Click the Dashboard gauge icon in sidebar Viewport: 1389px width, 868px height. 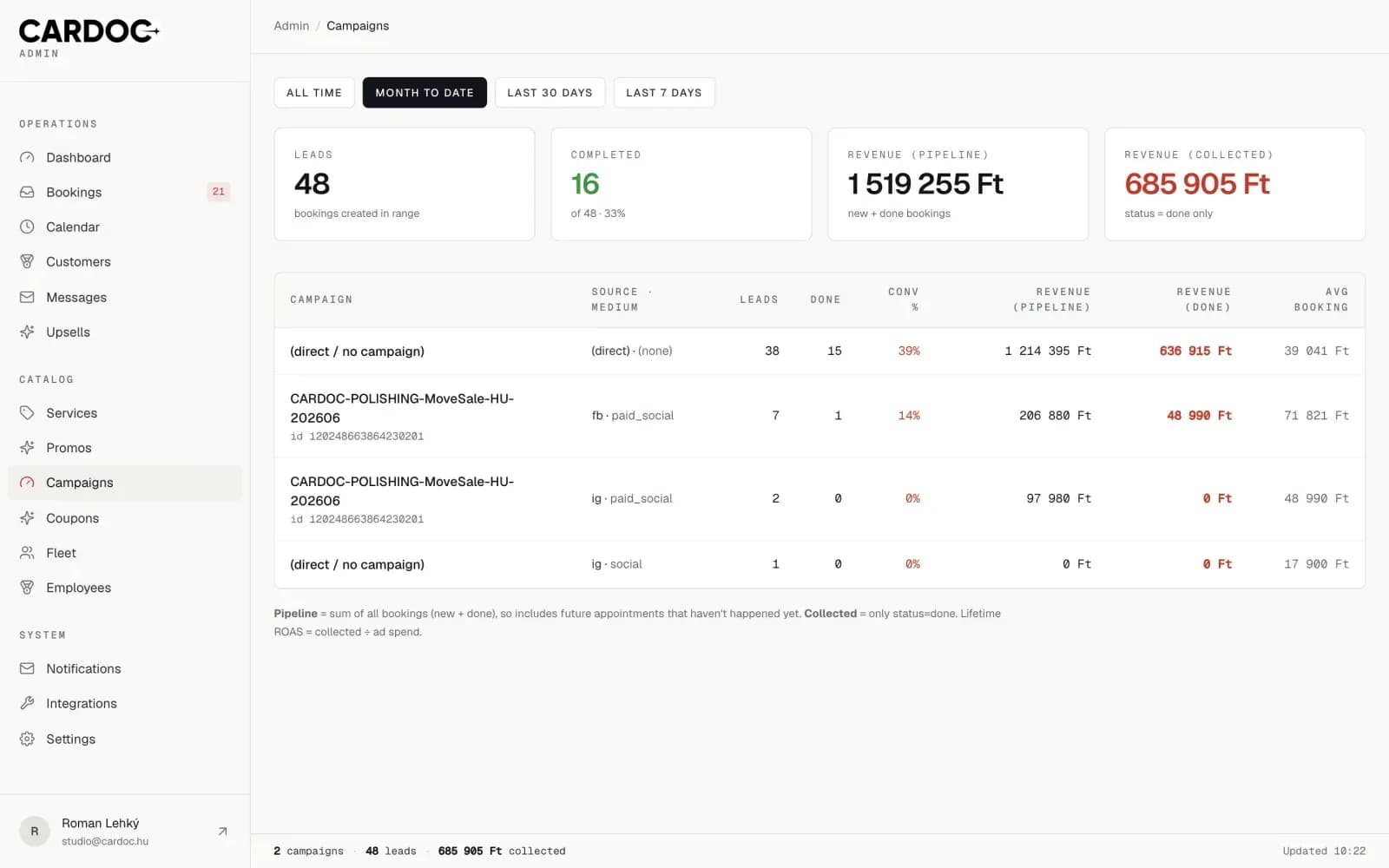pyautogui.click(x=27, y=157)
